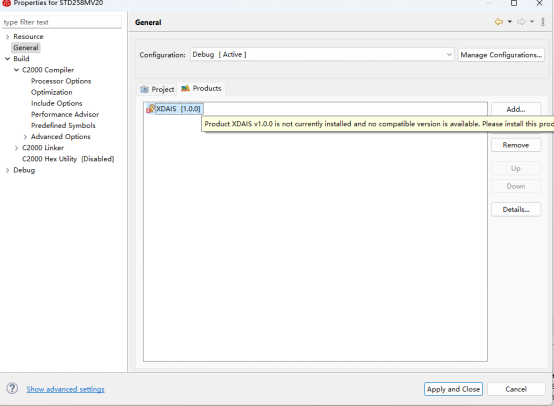Switch to the Project tab
The width and height of the screenshot is (554, 406).
pyautogui.click(x=157, y=89)
